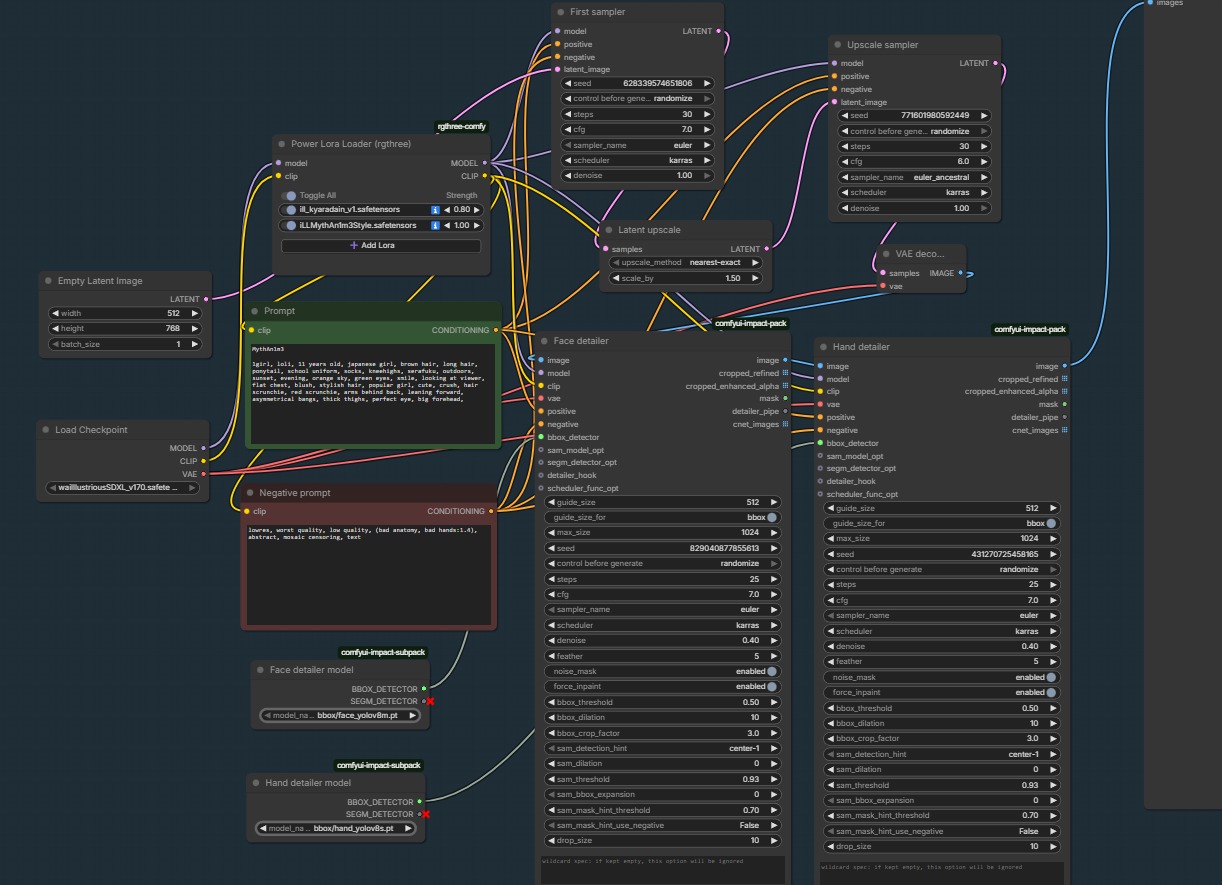The image size is (1222, 885).
Task: Click the scale_by 1.50 field in Latent upscale
Action: (685, 278)
